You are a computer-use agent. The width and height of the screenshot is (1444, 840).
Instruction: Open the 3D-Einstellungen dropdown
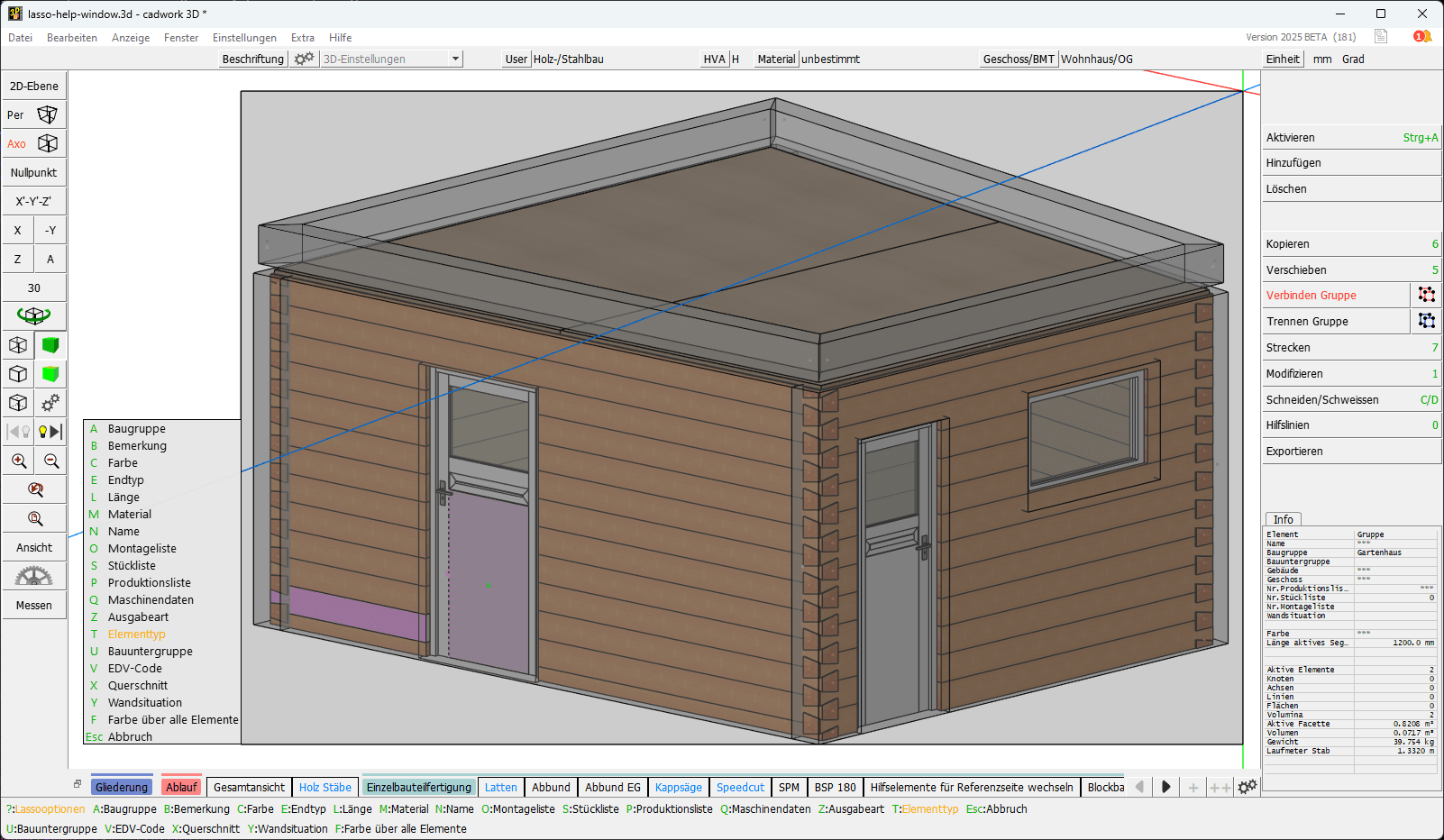point(391,59)
